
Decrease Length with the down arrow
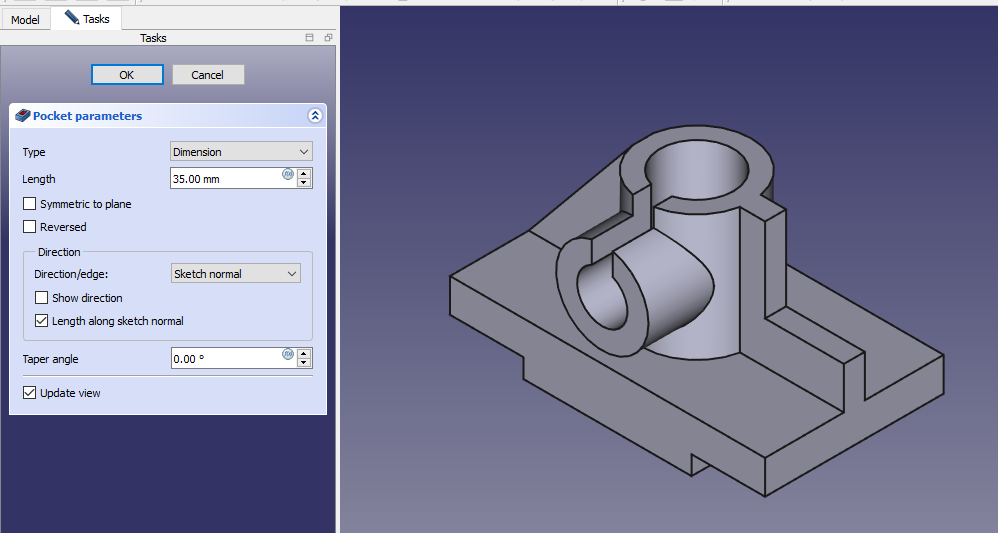click(304, 184)
